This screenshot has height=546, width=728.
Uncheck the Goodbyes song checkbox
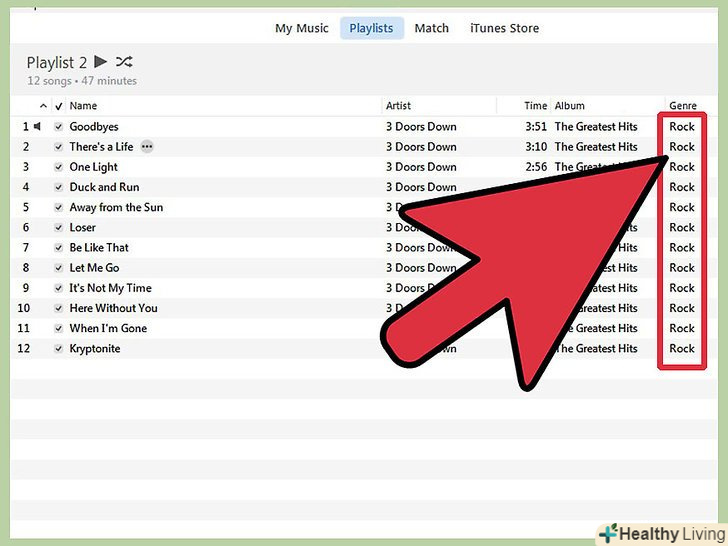pyautogui.click(x=59, y=127)
